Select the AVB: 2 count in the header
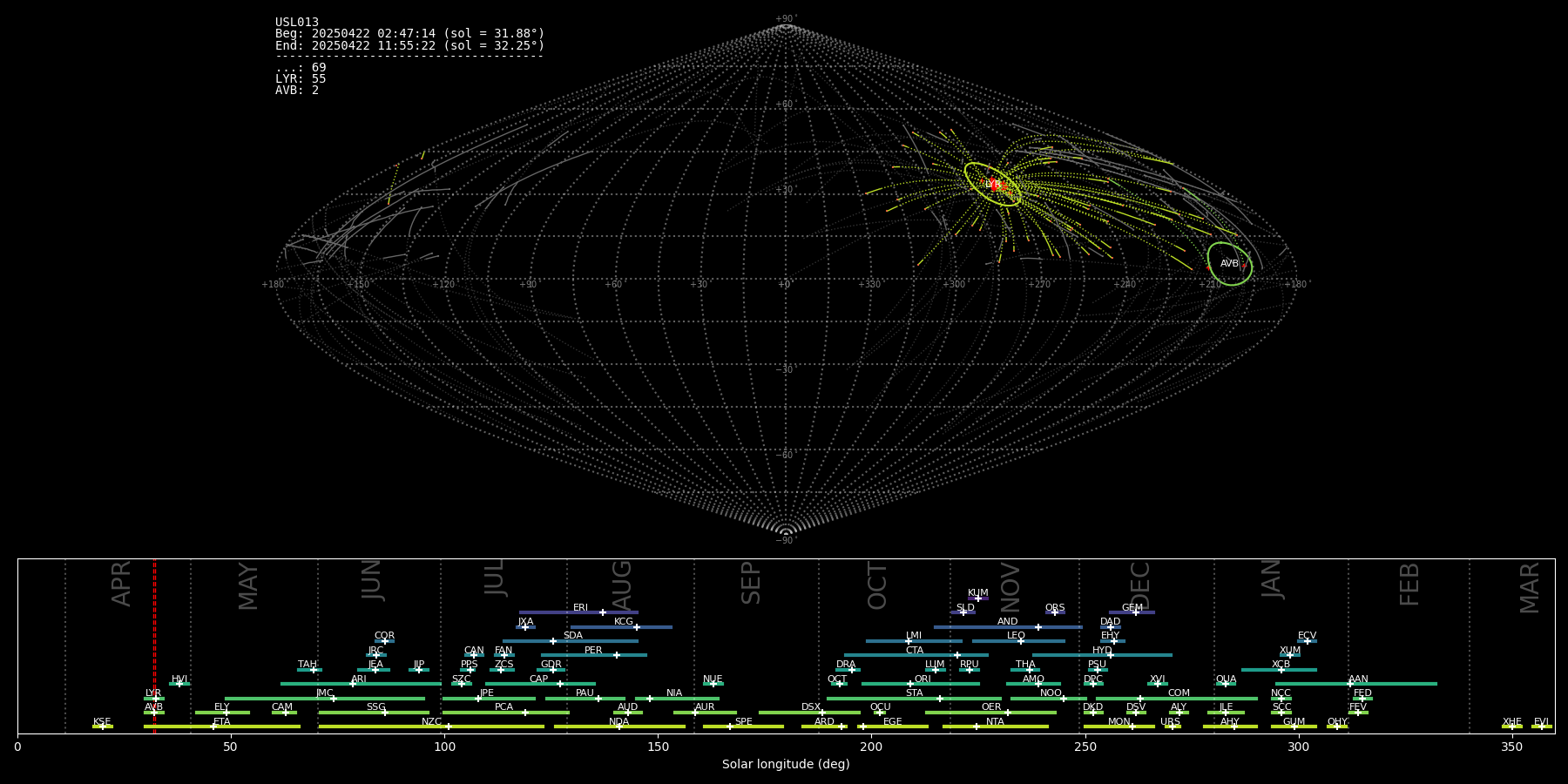 tap(297, 91)
